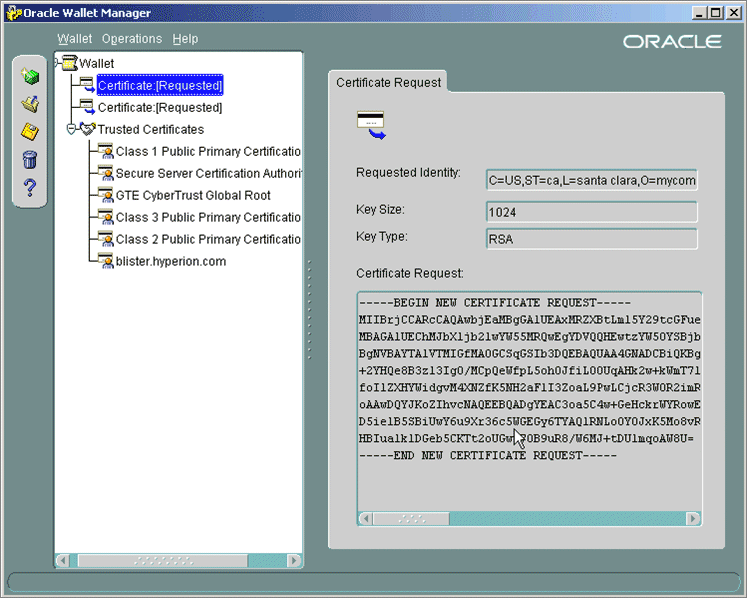The width and height of the screenshot is (747, 598).
Task: Open the Help menu
Action: pyautogui.click(x=185, y=39)
